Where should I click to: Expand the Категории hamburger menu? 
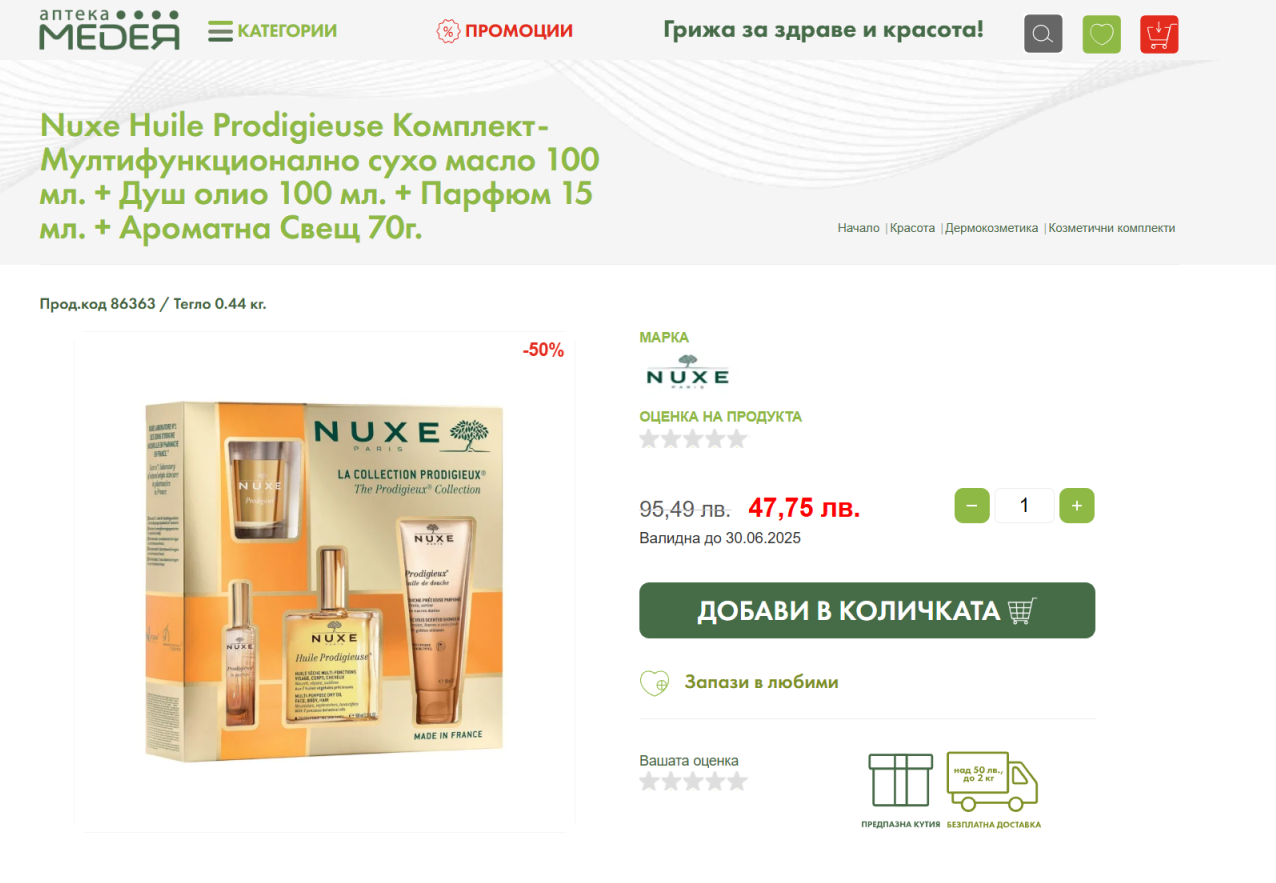pos(272,31)
